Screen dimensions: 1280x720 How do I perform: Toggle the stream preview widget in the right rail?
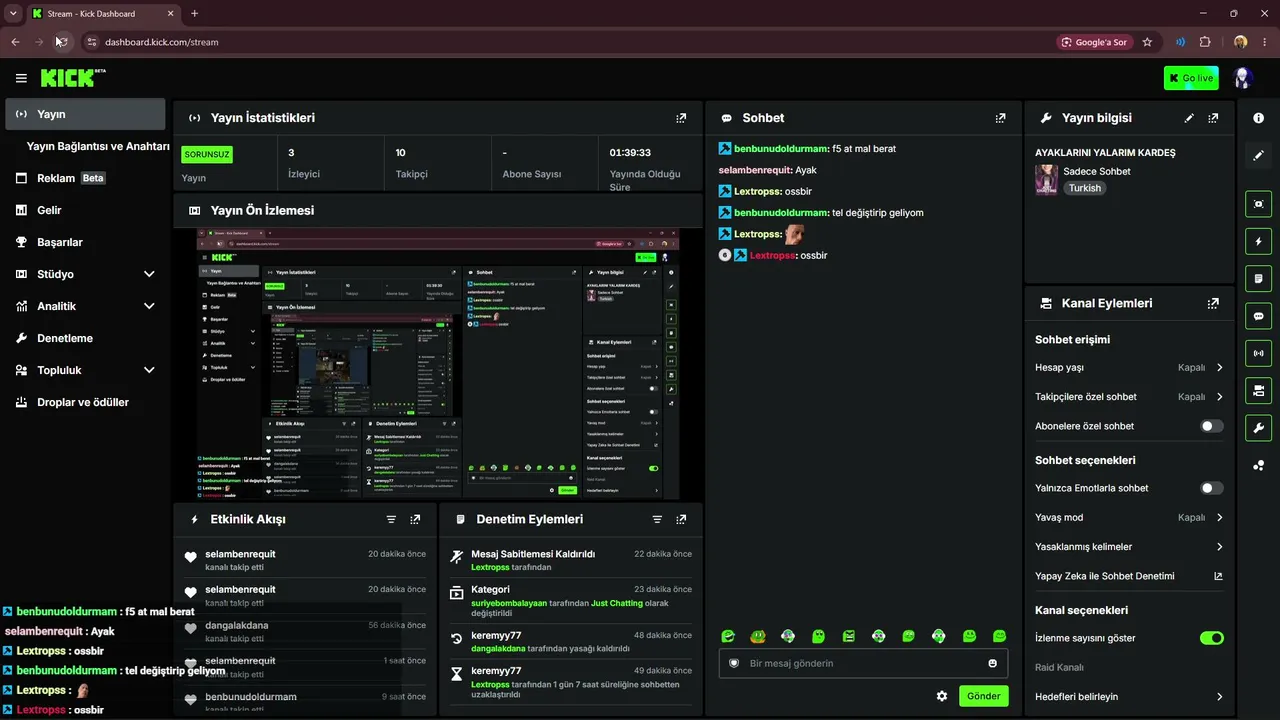coord(1258,204)
